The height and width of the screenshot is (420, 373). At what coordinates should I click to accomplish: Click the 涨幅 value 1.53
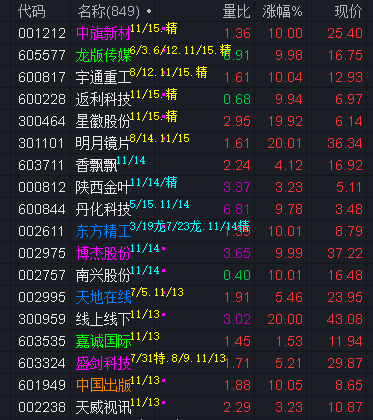click(289, 341)
